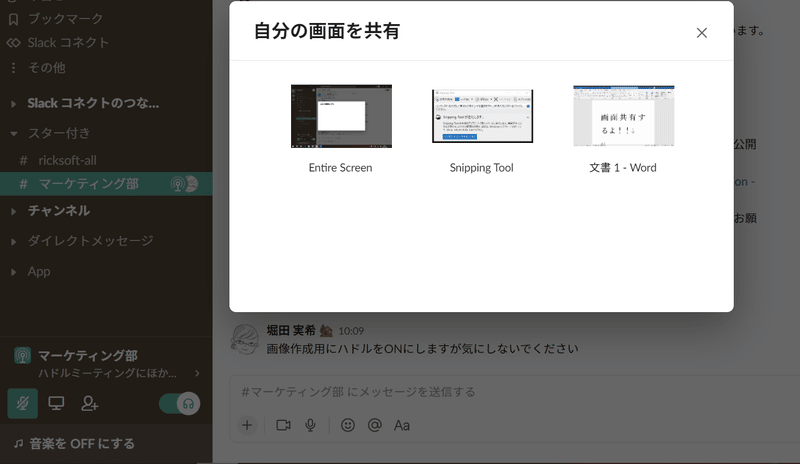
Task: Click the ハドルミーティングにほか... text
Action: coord(107,373)
